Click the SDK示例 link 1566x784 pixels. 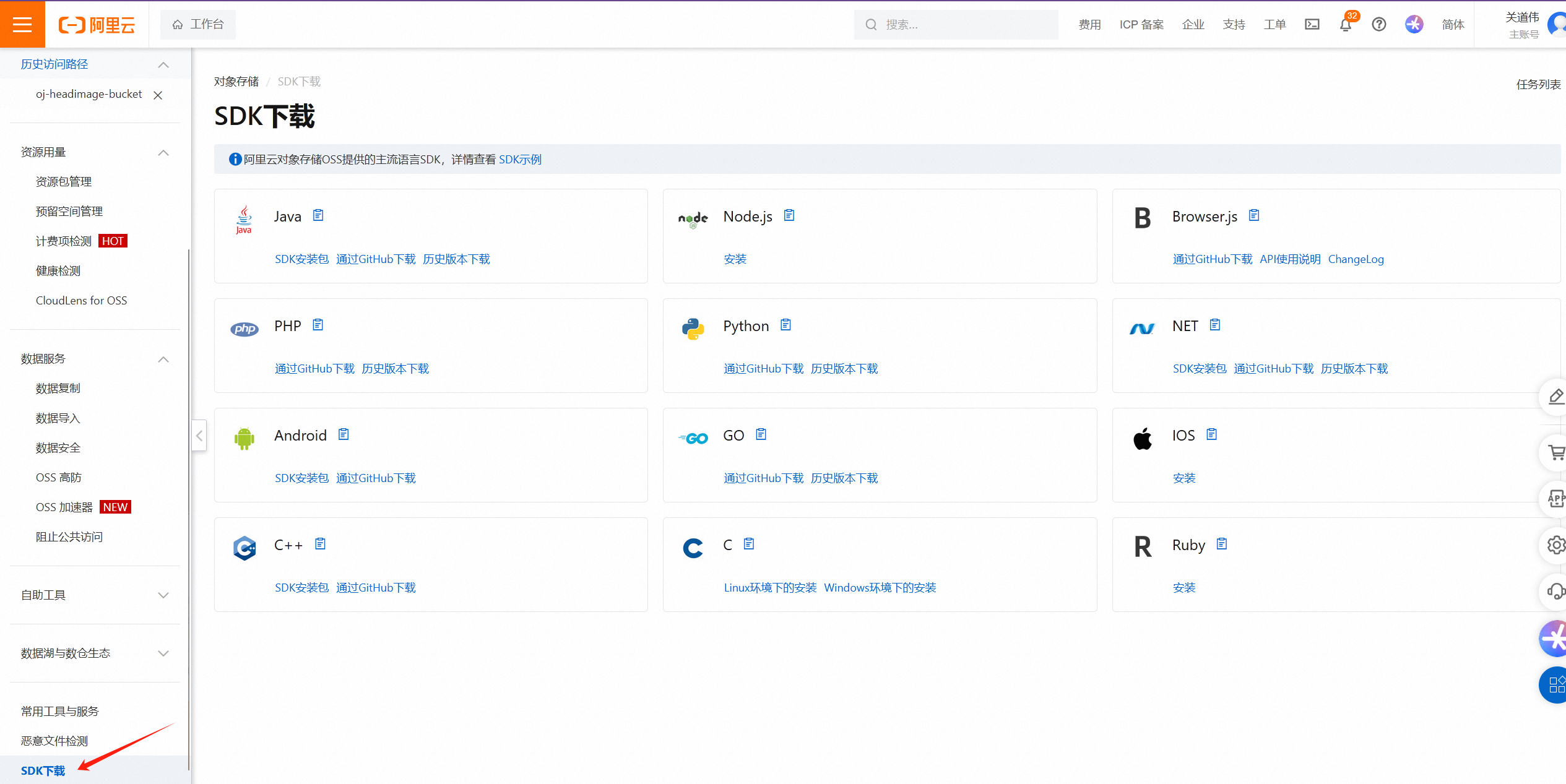(x=520, y=160)
